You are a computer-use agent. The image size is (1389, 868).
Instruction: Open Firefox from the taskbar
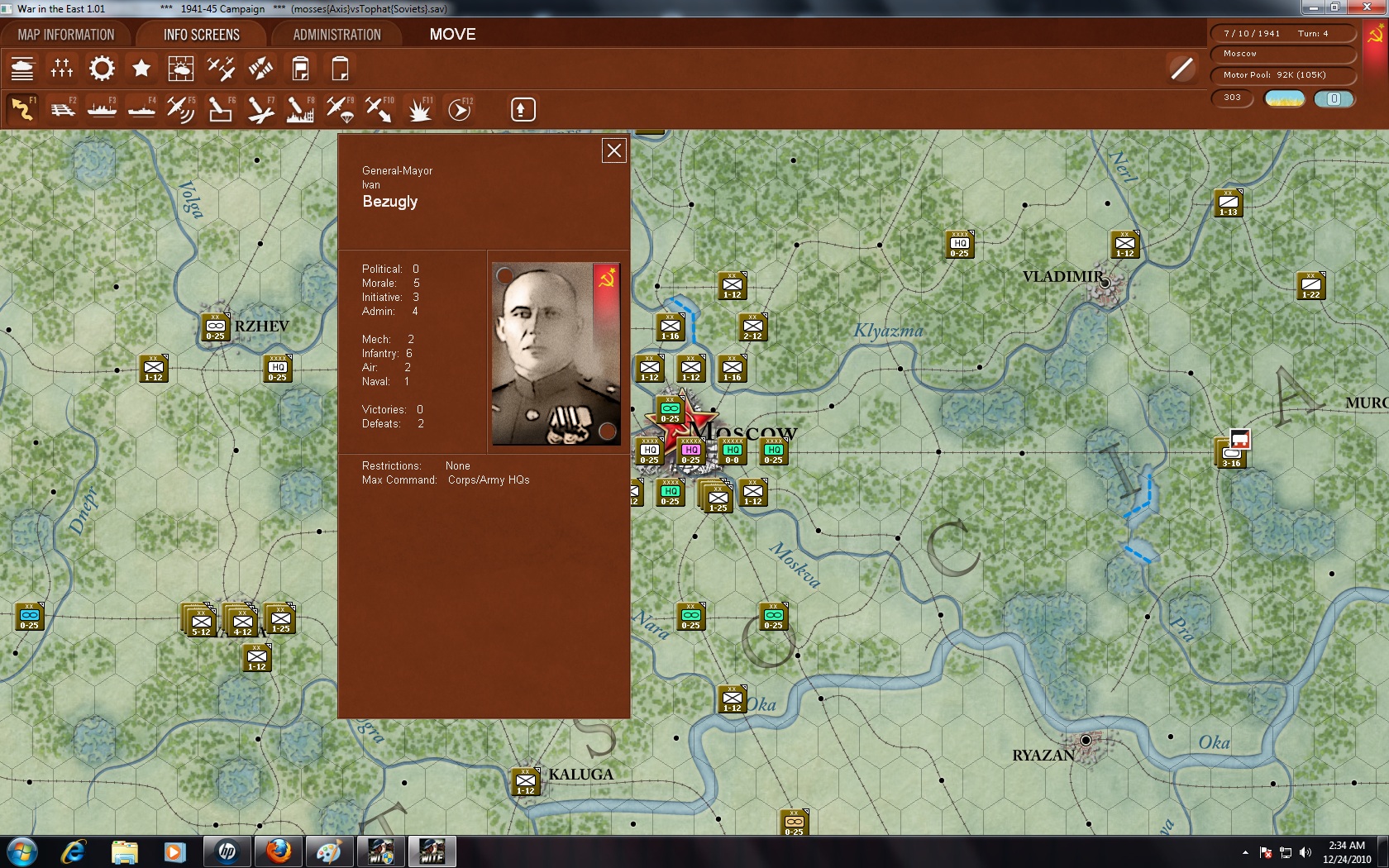[x=279, y=851]
